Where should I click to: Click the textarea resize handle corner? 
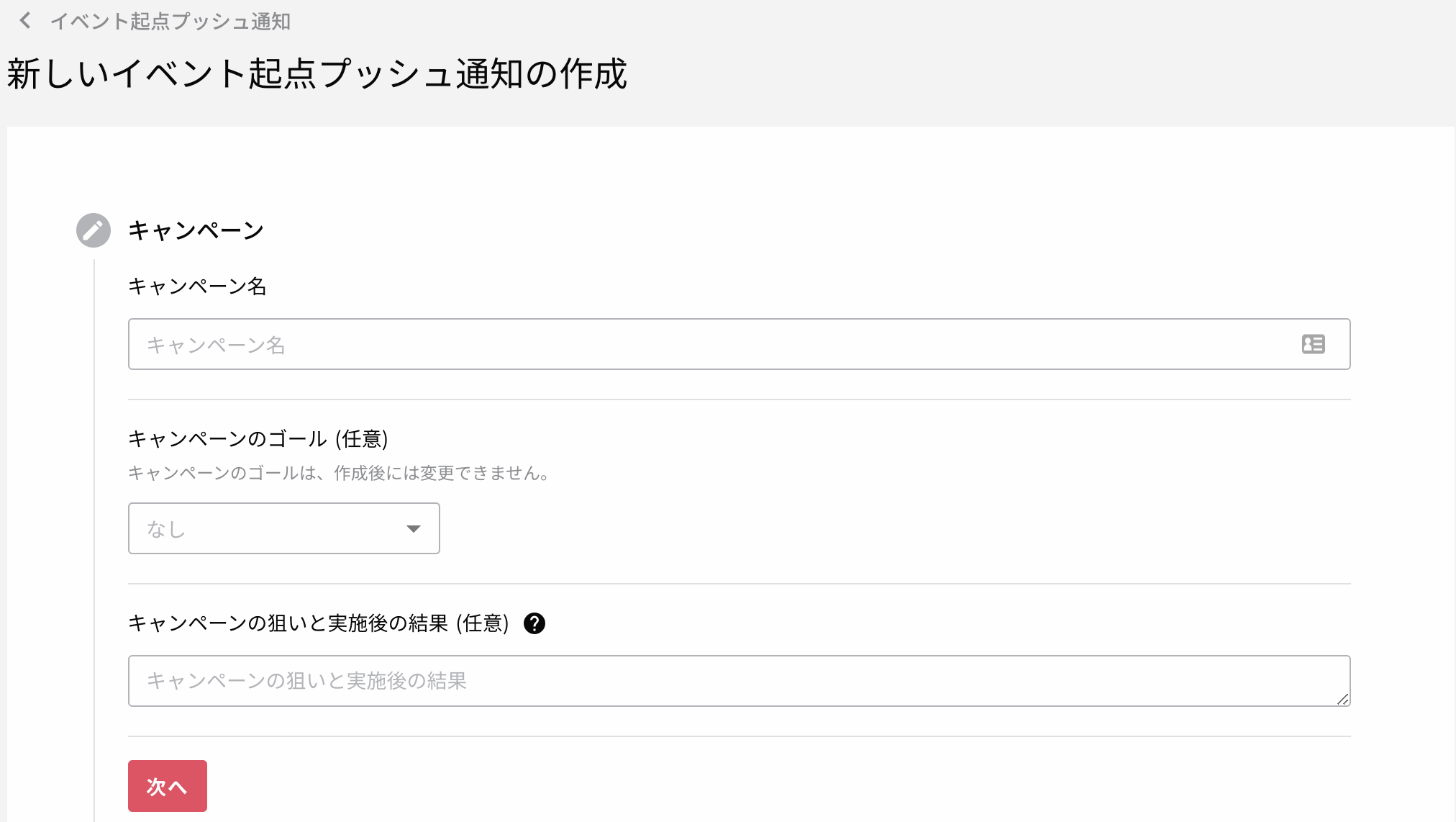tap(1342, 699)
